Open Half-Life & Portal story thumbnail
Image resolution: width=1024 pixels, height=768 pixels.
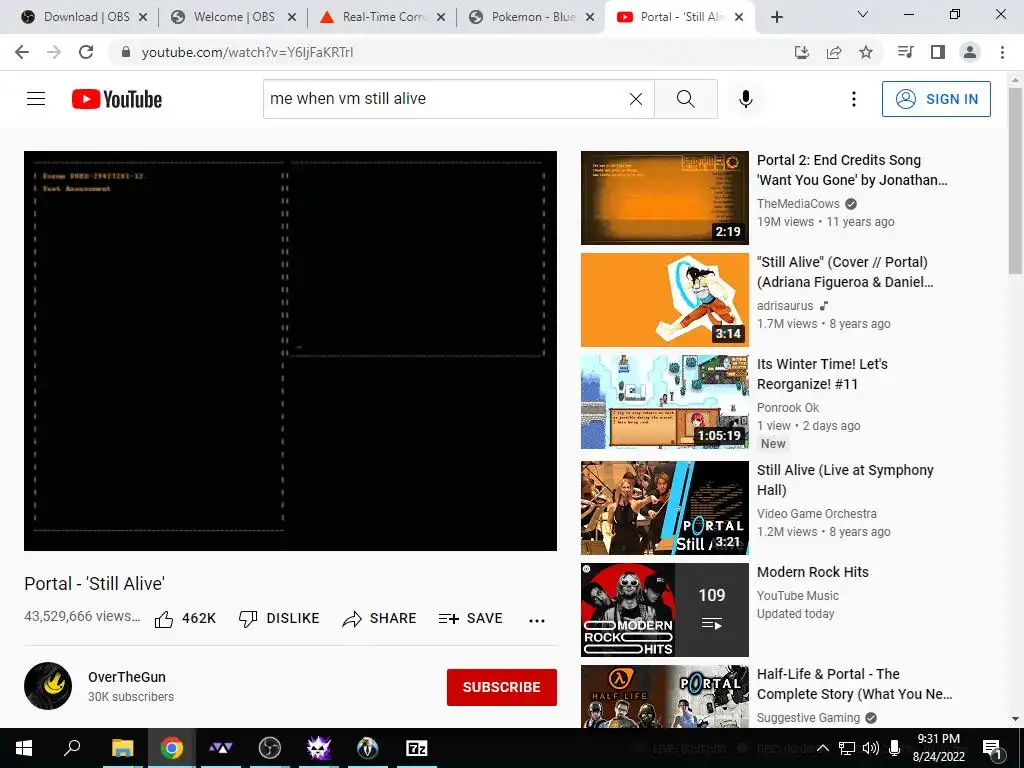pos(665,697)
